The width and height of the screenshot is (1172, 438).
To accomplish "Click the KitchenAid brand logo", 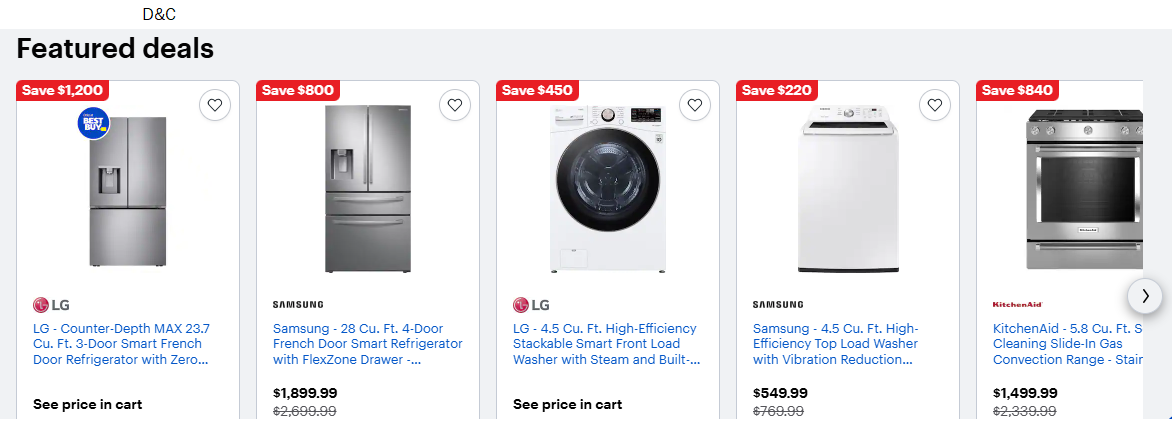I will 1017,304.
